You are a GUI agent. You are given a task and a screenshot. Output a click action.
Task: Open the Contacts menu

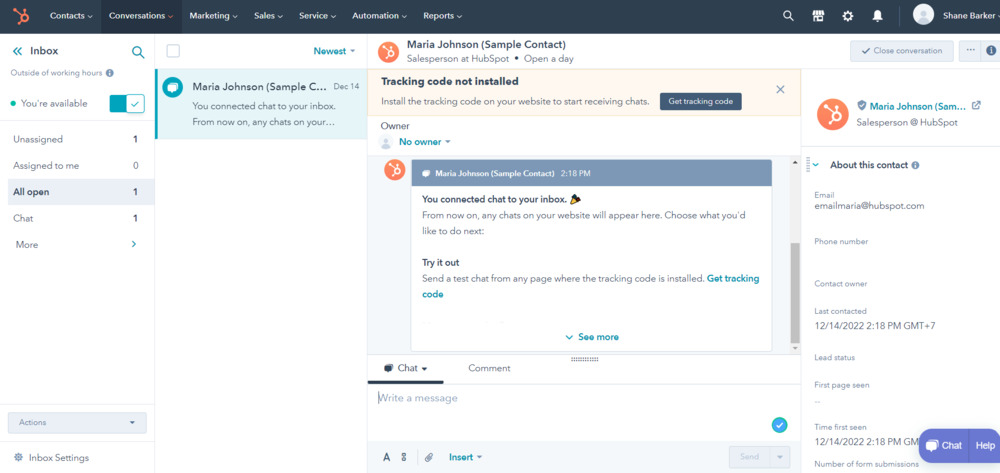pos(71,16)
